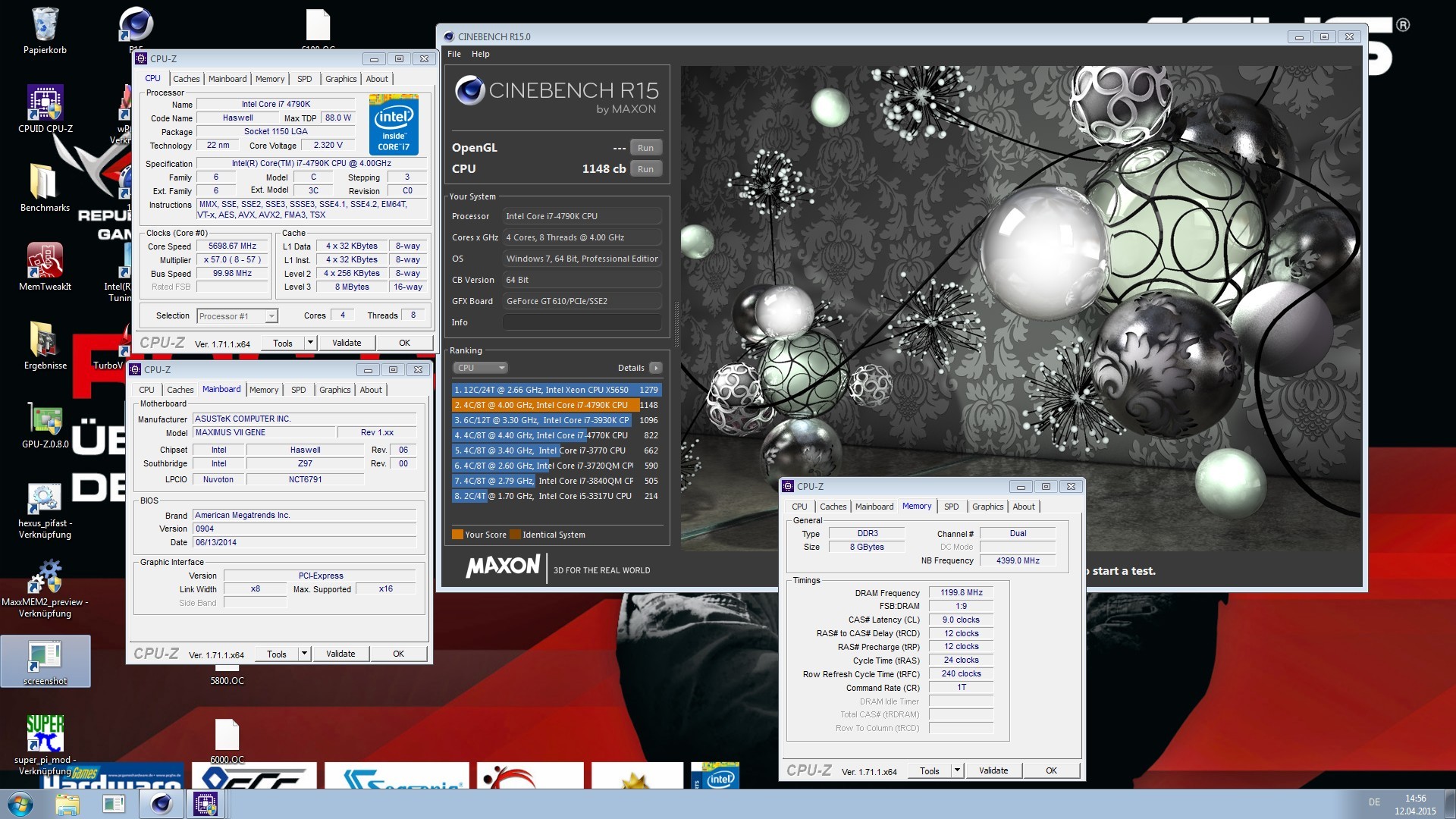Screen dimensions: 1456x819
Task: Click DRAM Frequency value 1199.8 MHz
Action: [x=961, y=593]
